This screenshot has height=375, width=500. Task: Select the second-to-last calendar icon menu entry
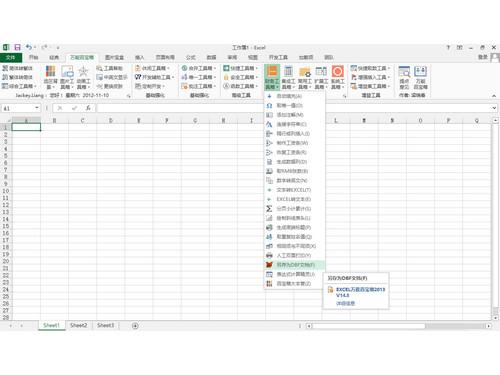point(294,274)
